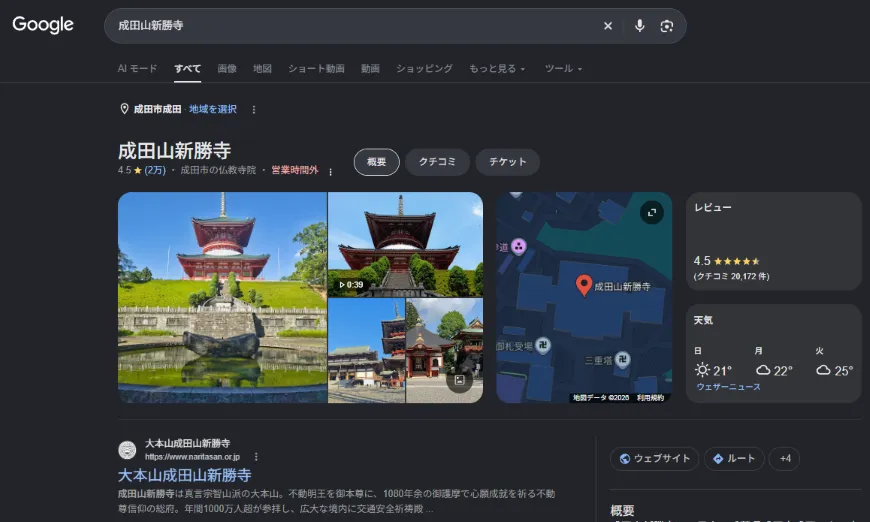Open the 利用規約 link on the map
The width and height of the screenshot is (870, 522).
pos(650,398)
